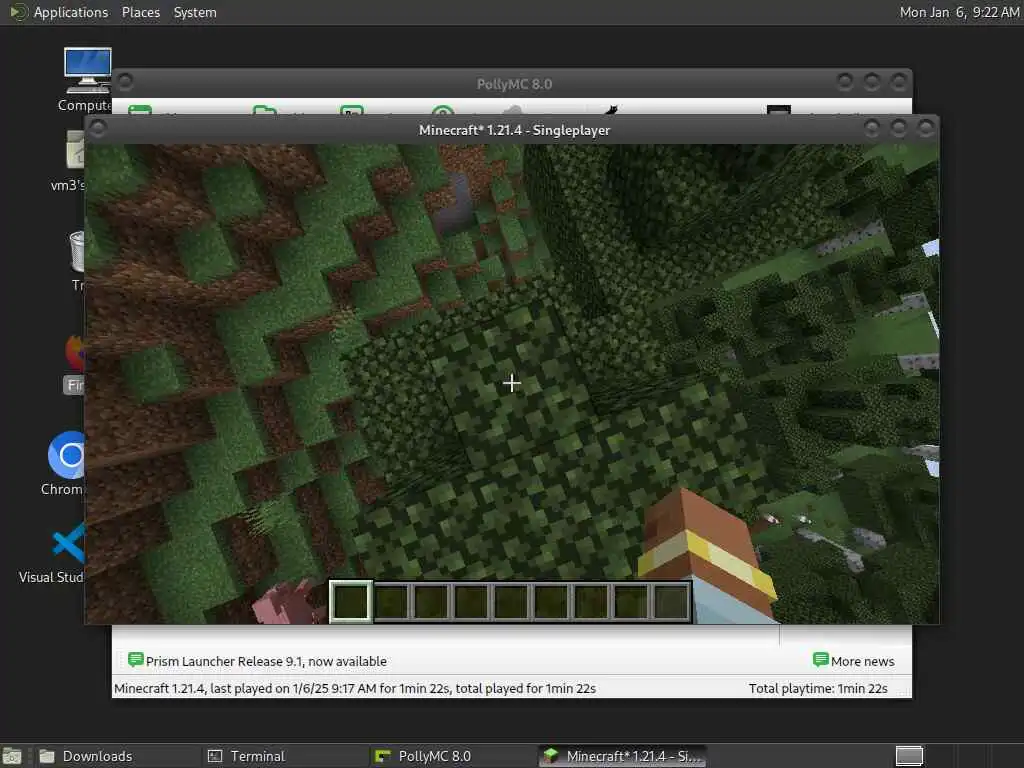Open the PollyMC window menu button on title bar
Image resolution: width=1024 pixels, height=768 pixels.
click(125, 82)
